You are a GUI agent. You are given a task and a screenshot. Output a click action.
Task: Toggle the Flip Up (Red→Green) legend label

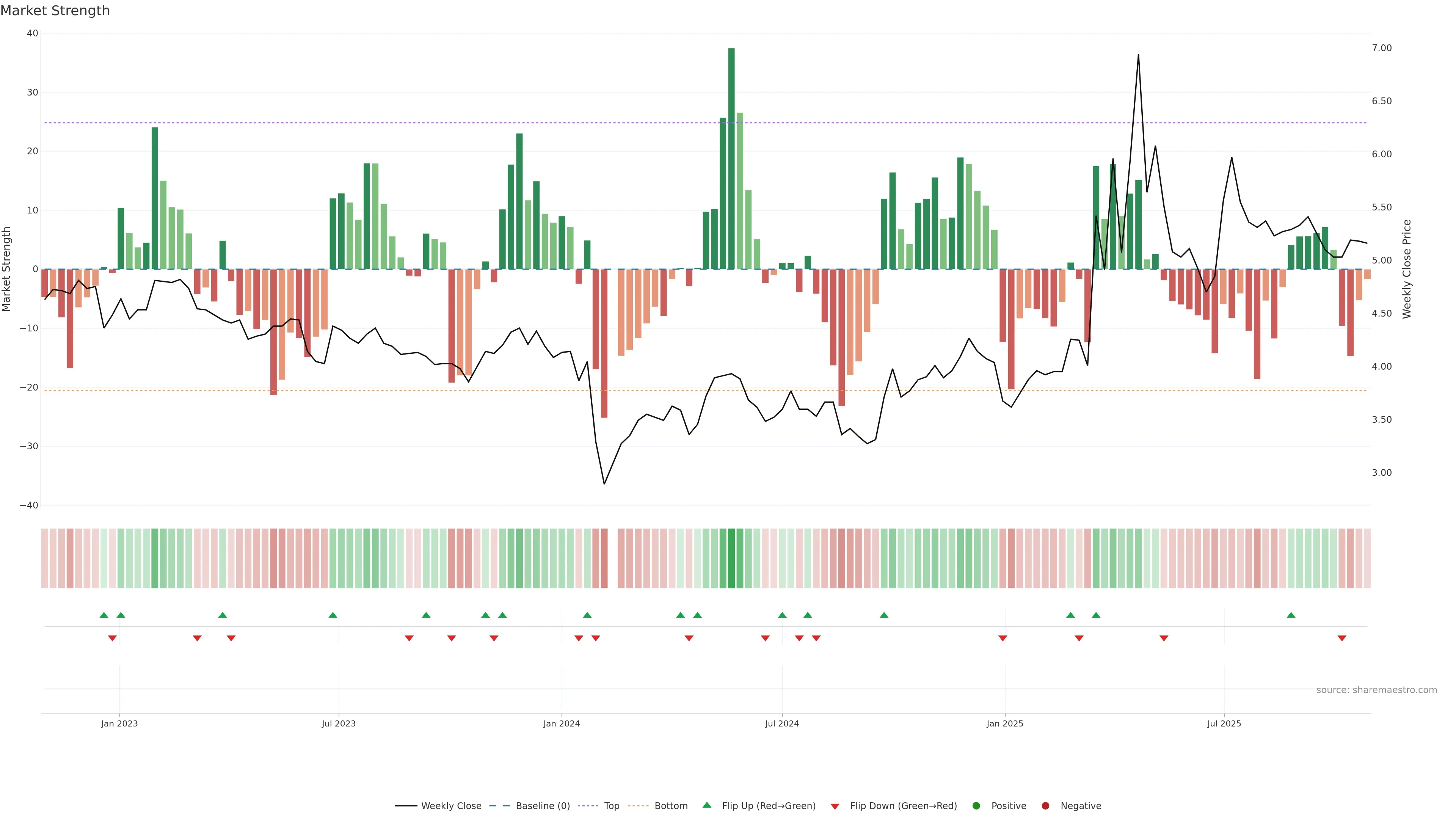point(769,805)
